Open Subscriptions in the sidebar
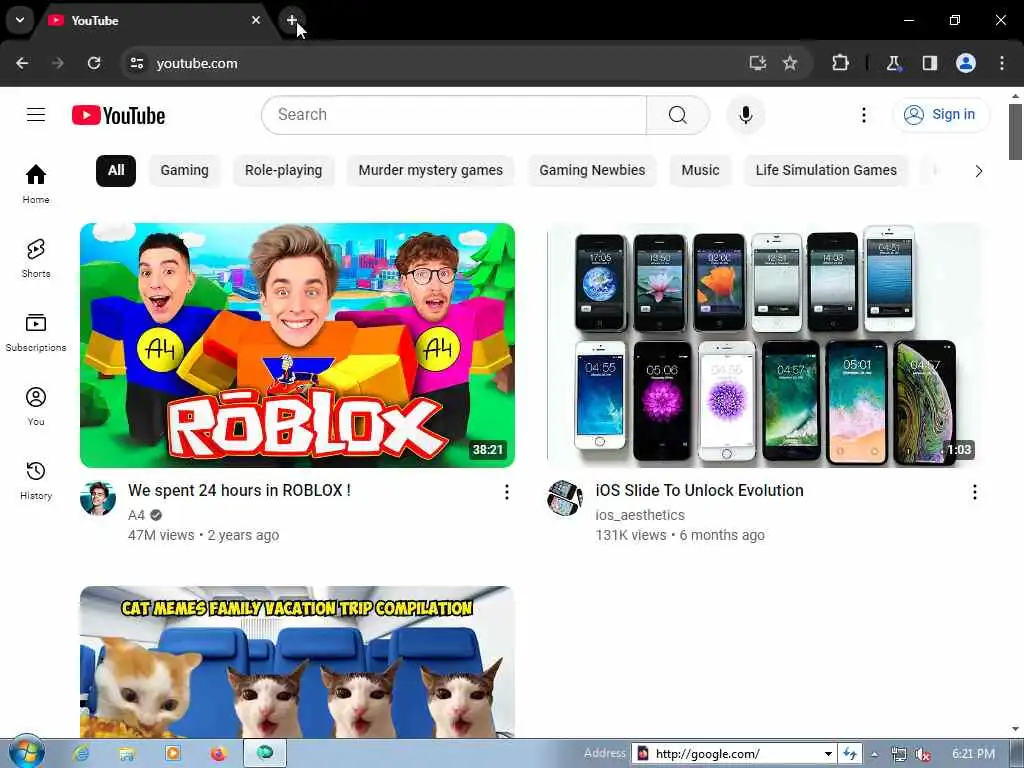Viewport: 1024px width, 768px height. [36, 332]
